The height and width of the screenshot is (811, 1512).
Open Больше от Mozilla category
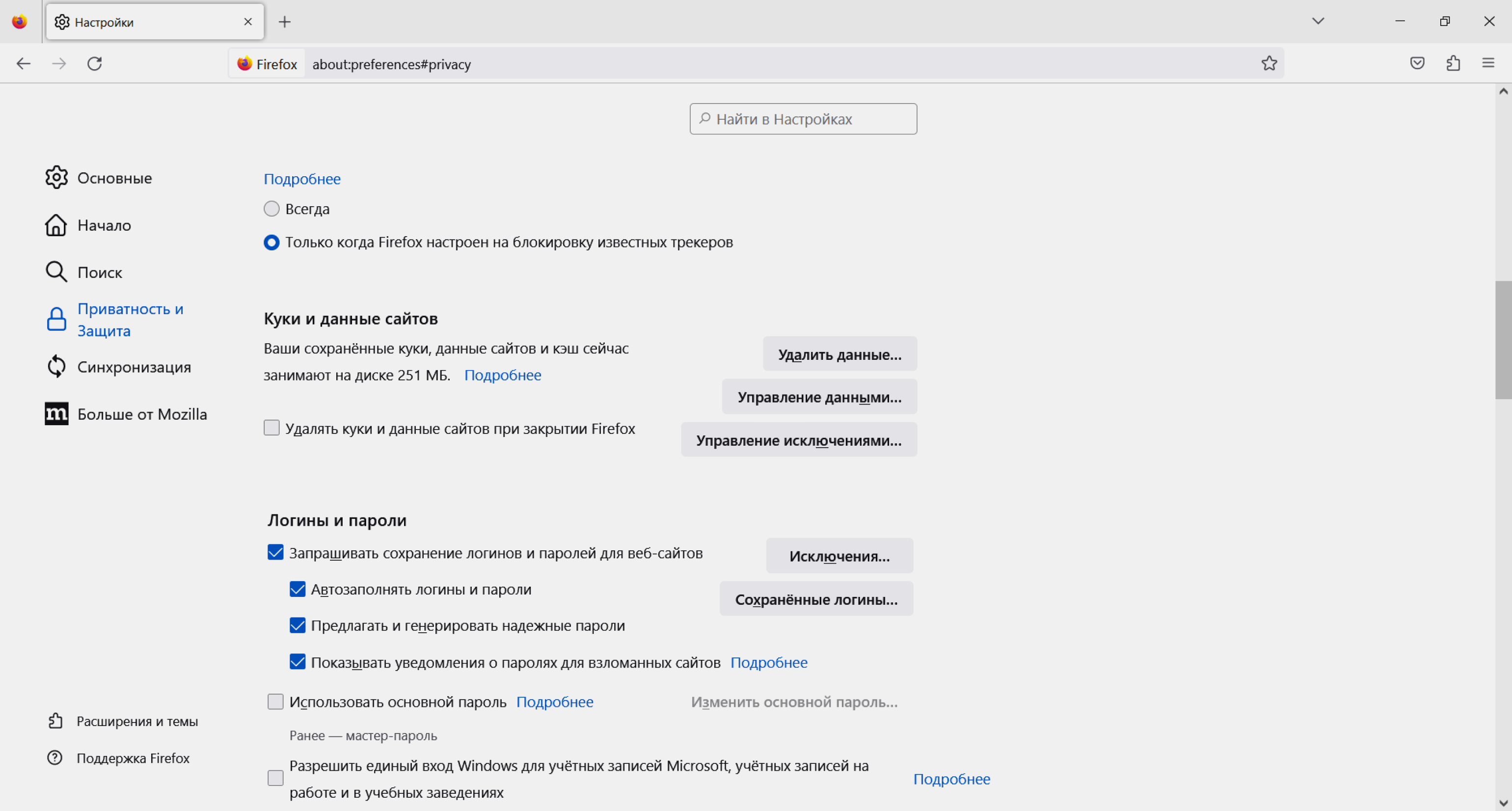tap(142, 414)
